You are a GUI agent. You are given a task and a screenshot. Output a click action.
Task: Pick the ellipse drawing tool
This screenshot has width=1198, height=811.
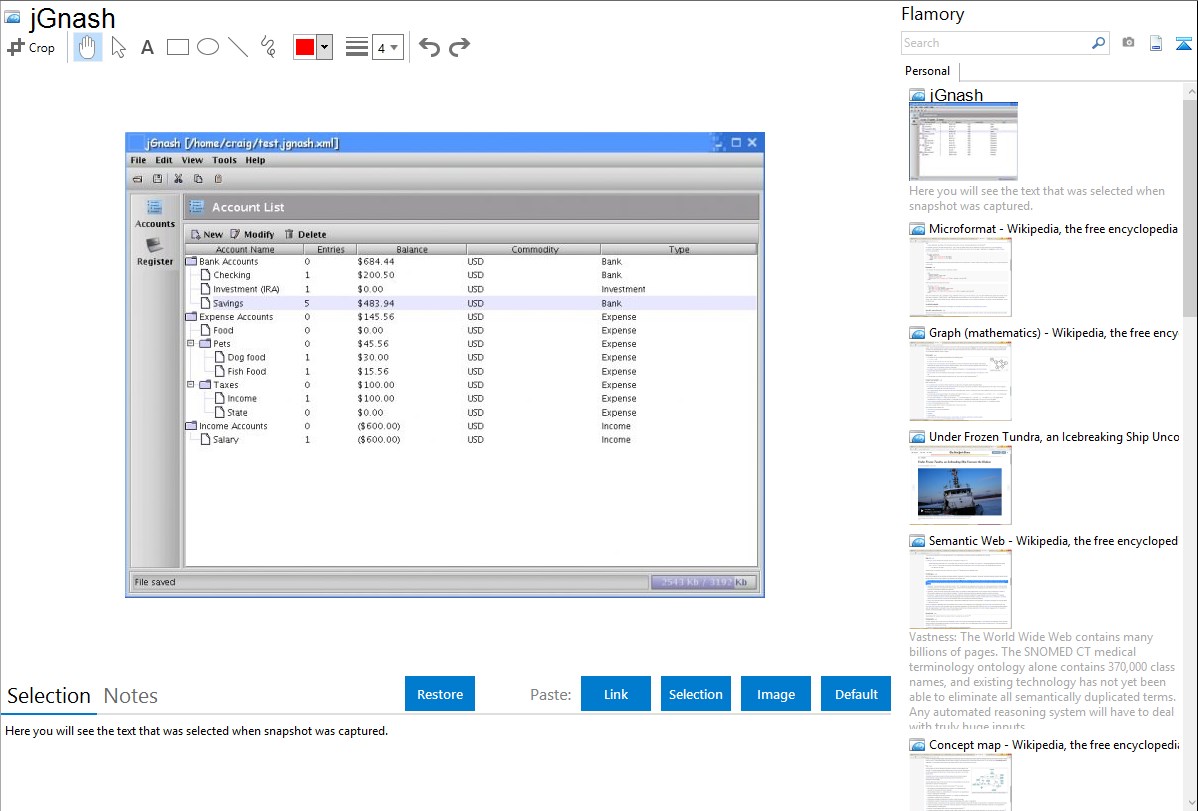(x=208, y=47)
